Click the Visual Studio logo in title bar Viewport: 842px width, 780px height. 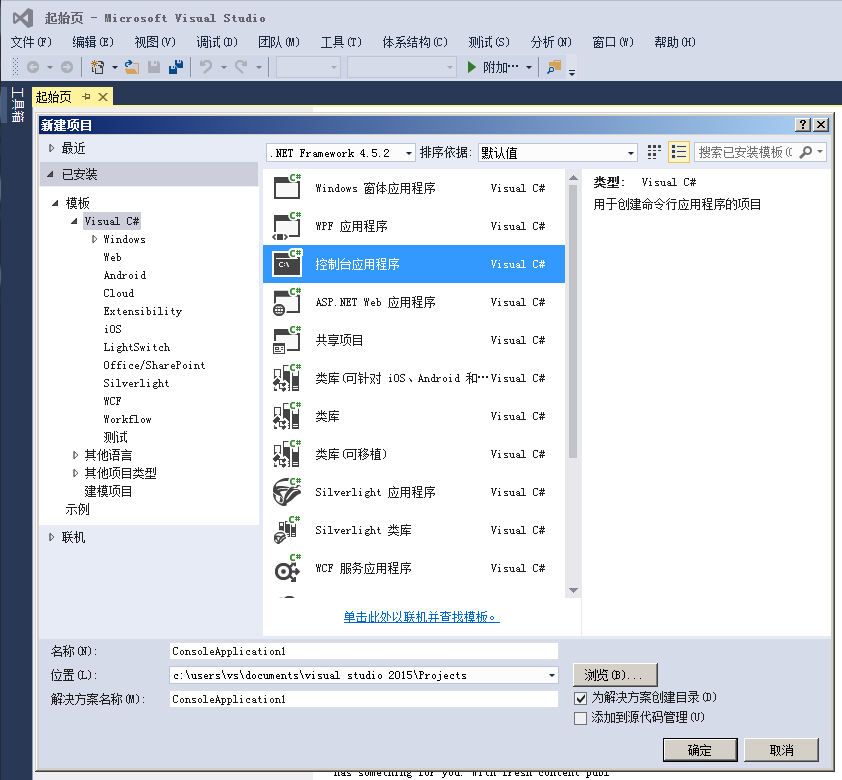pos(23,18)
